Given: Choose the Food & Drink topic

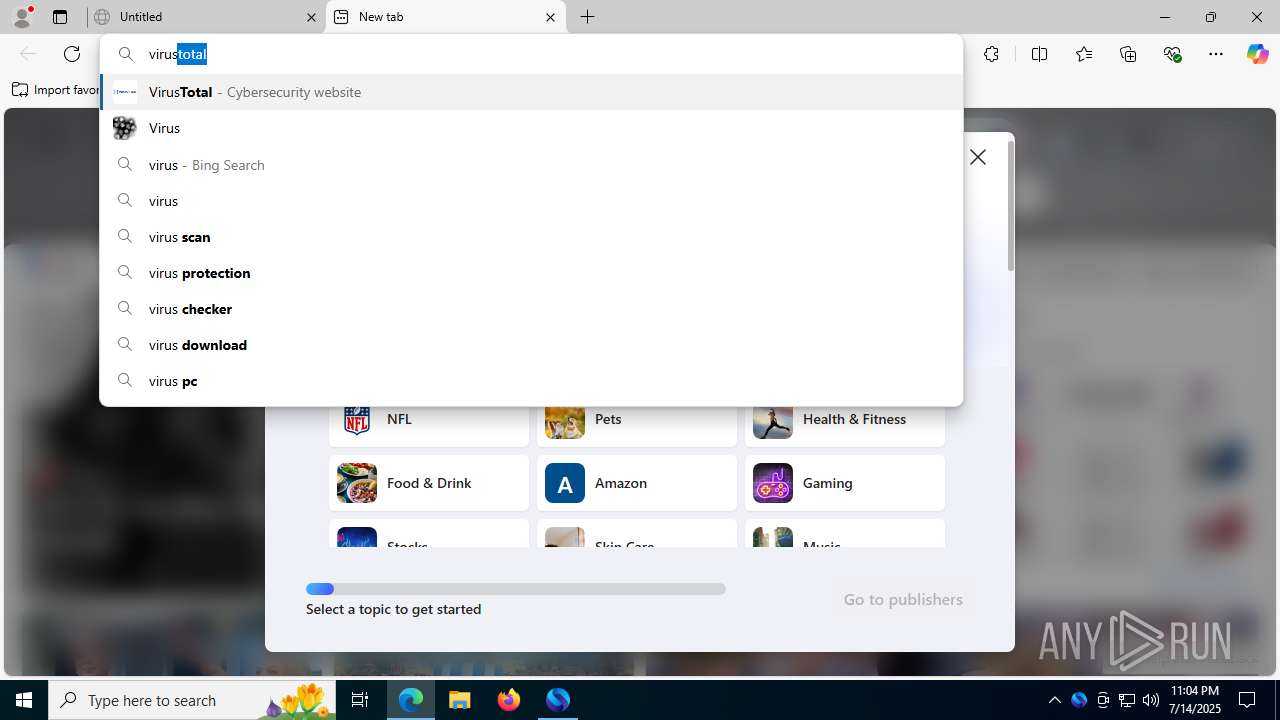Looking at the screenshot, I should pyautogui.click(x=429, y=483).
